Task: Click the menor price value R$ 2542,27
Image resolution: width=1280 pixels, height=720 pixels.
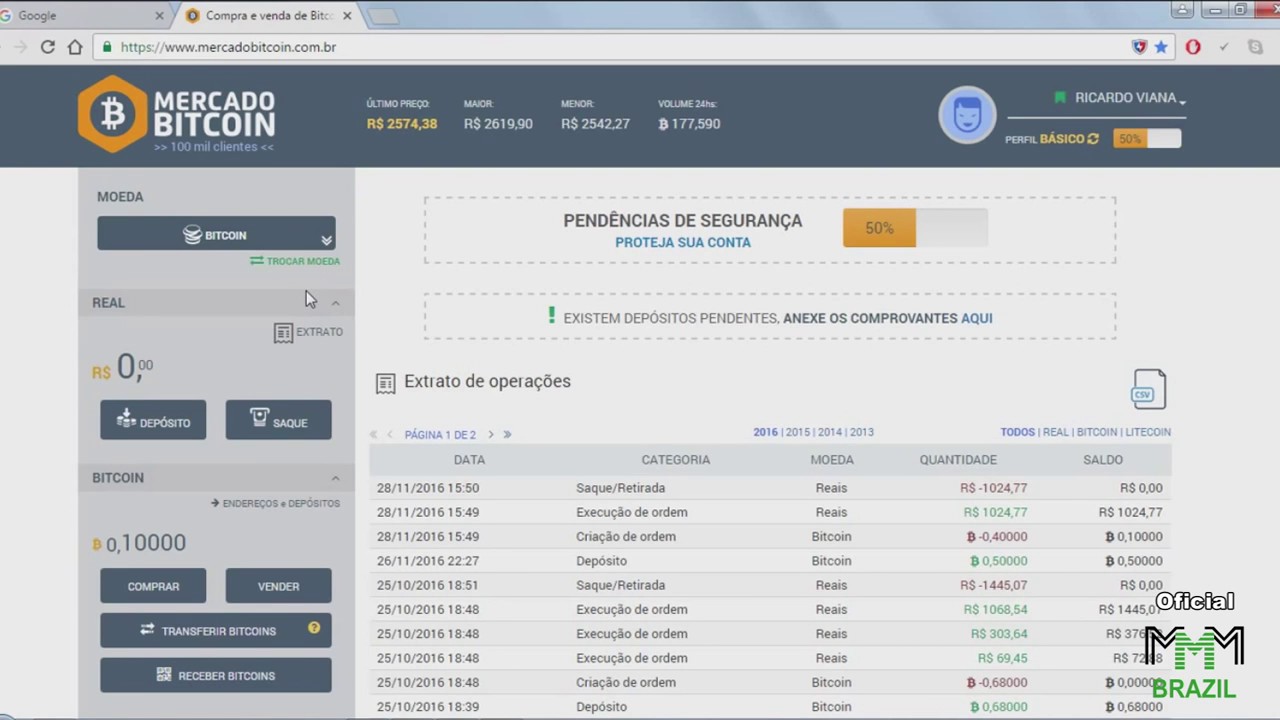Action: pos(595,124)
